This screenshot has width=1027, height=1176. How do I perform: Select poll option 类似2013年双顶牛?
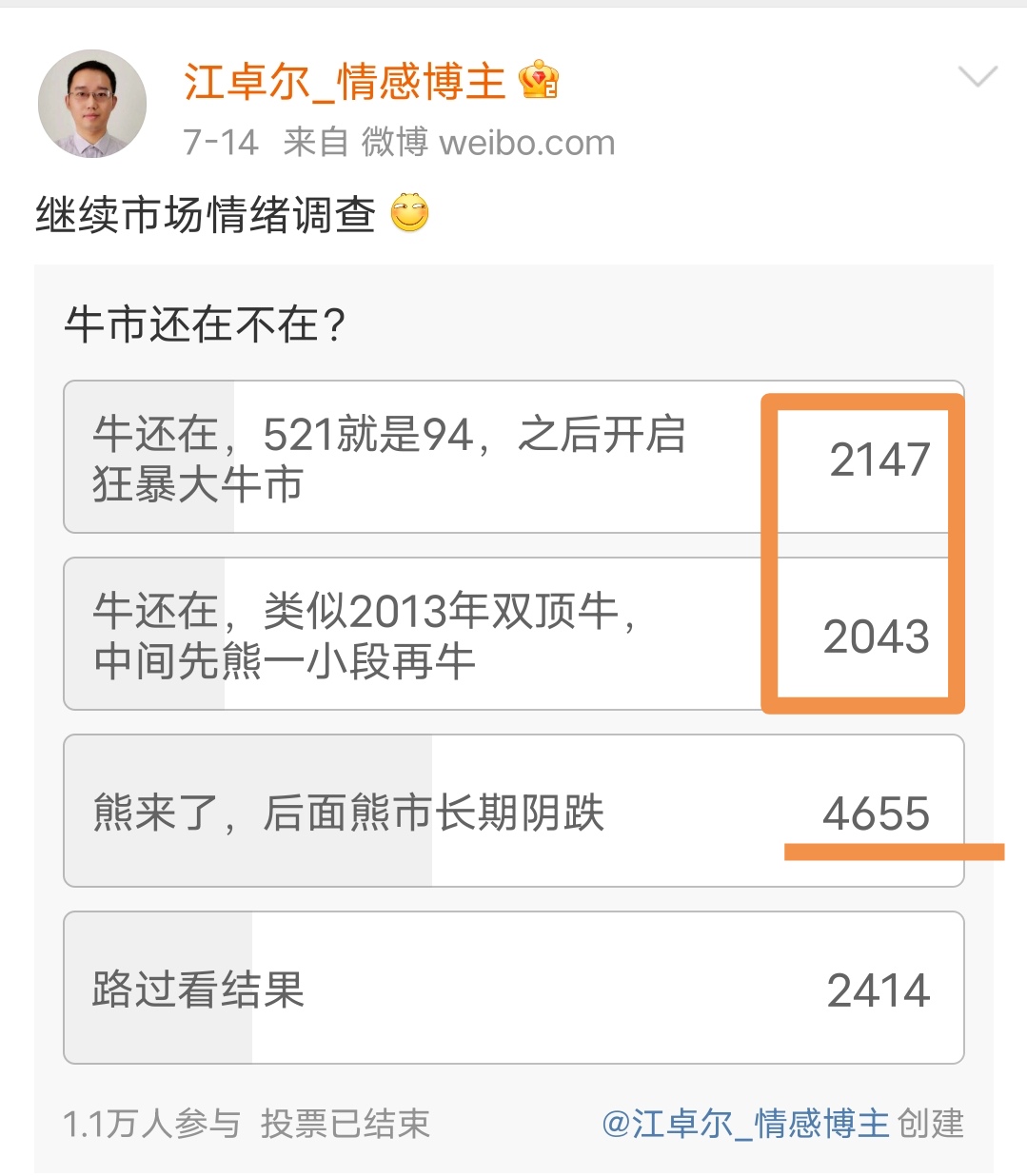514,634
